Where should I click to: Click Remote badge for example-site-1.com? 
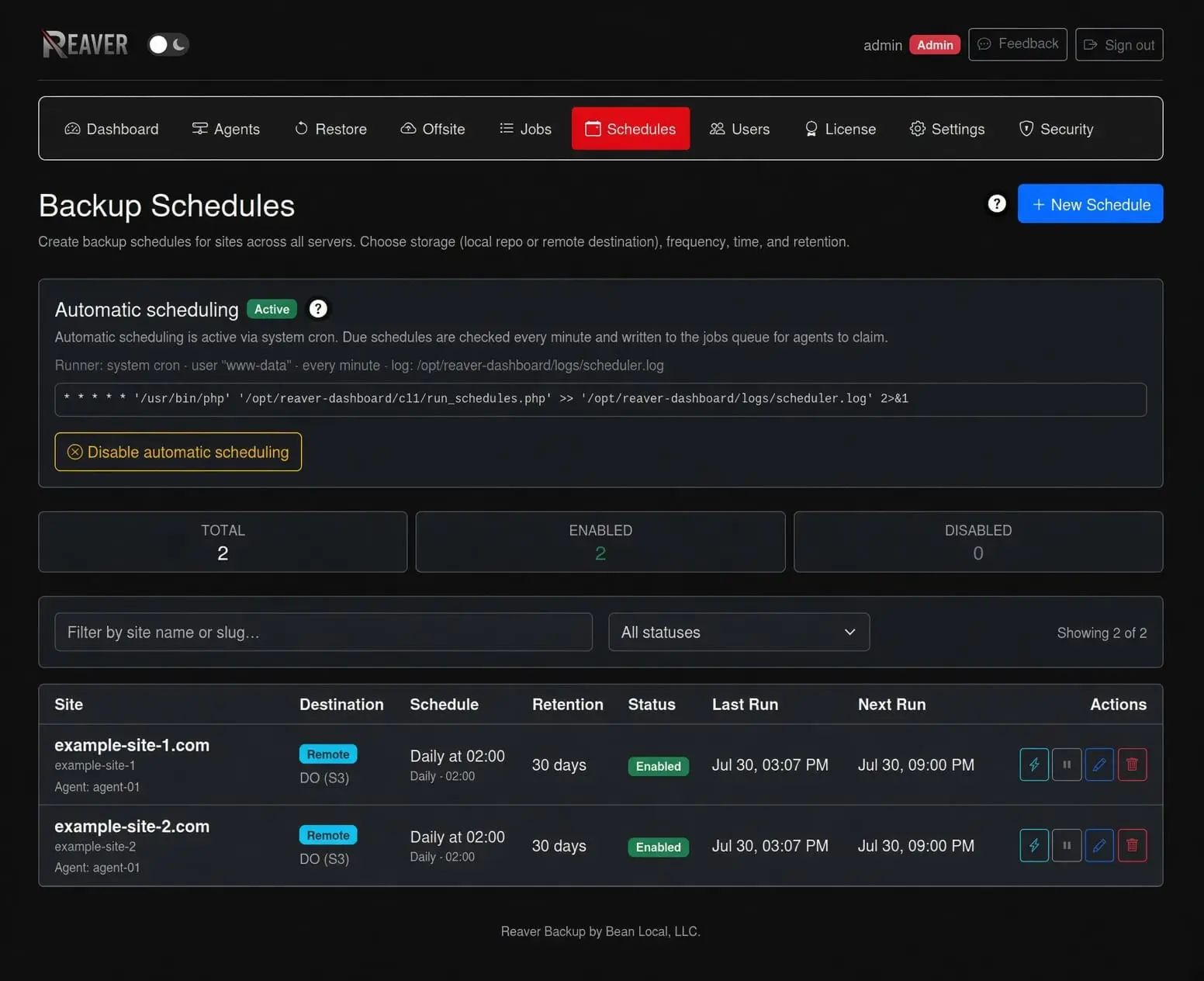328,754
